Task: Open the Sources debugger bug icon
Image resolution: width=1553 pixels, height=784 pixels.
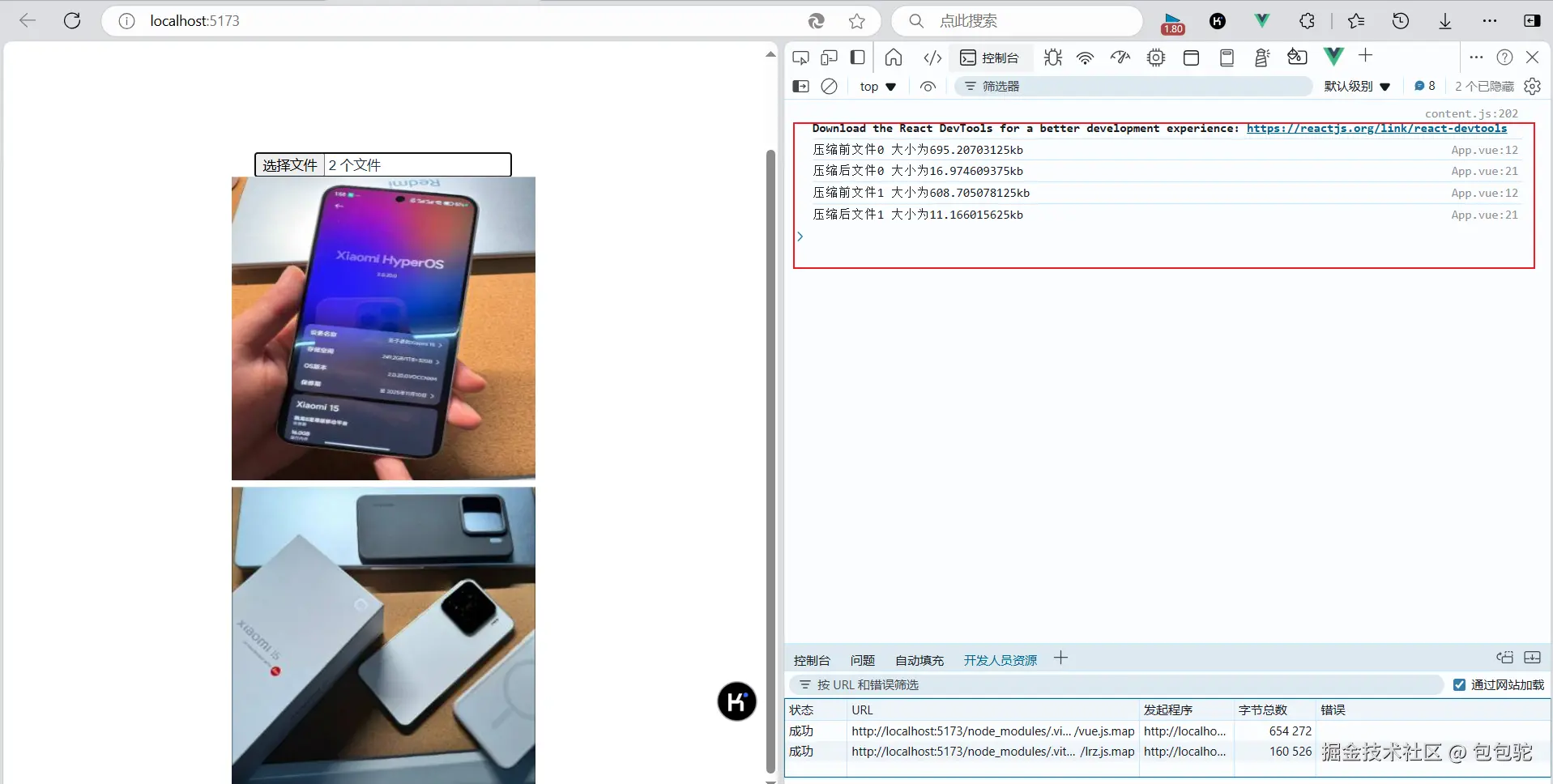Action: (x=1052, y=58)
